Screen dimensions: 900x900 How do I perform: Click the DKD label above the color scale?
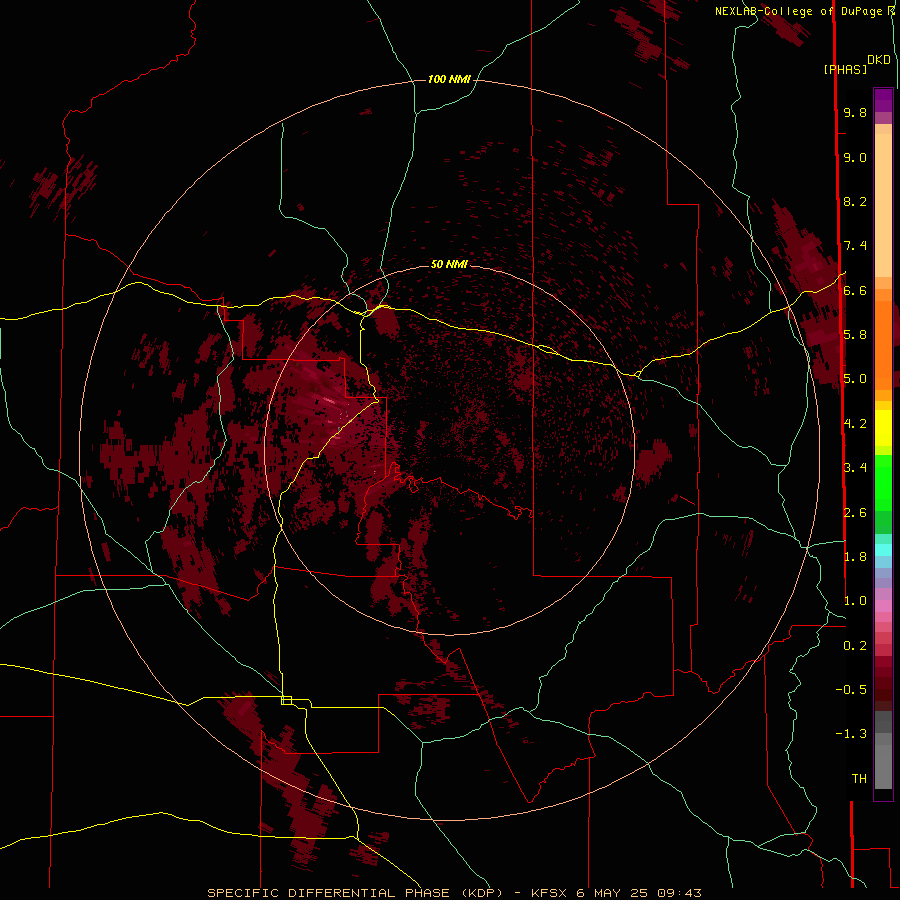[x=879, y=59]
